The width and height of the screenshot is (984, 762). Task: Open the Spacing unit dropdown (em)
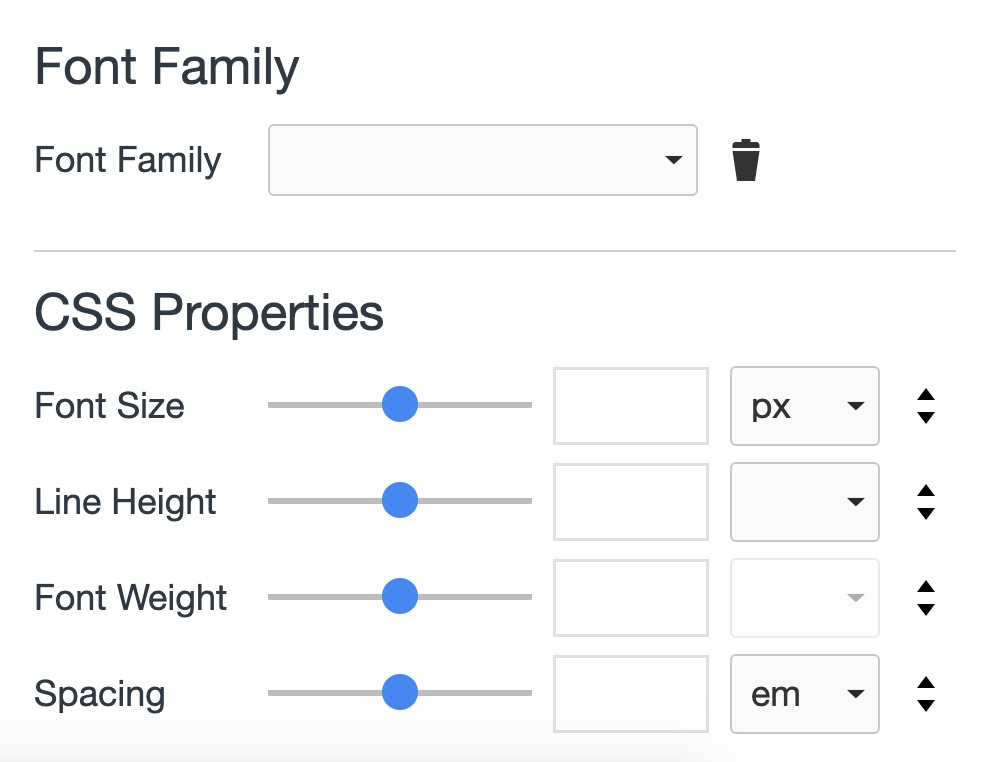point(805,694)
